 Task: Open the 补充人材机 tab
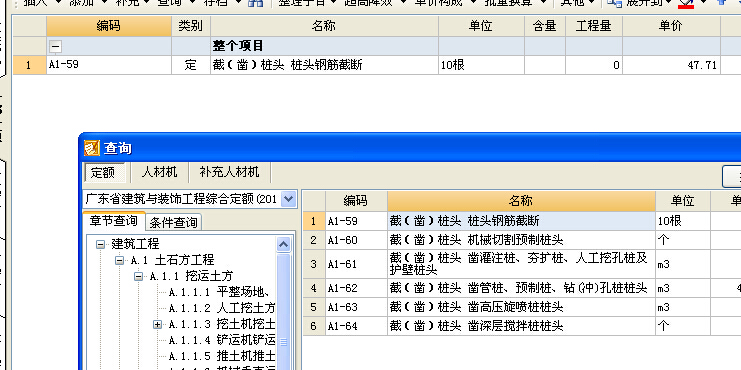[229, 172]
